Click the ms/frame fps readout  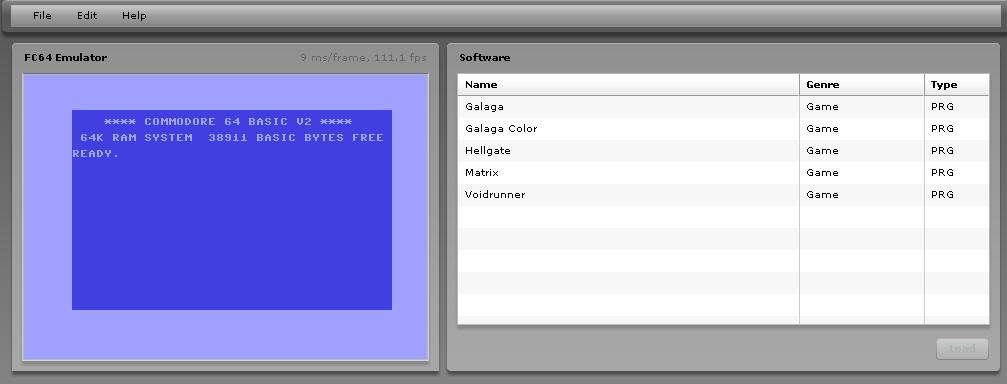coord(363,58)
